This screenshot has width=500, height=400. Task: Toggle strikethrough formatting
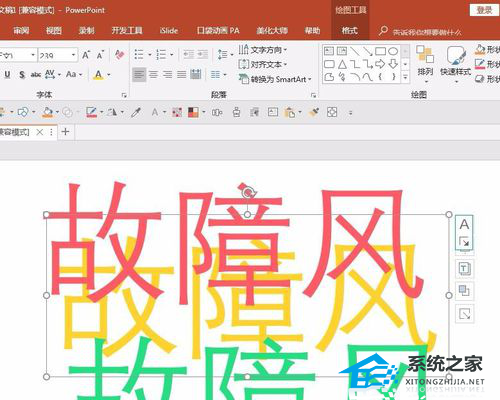click(x=36, y=74)
